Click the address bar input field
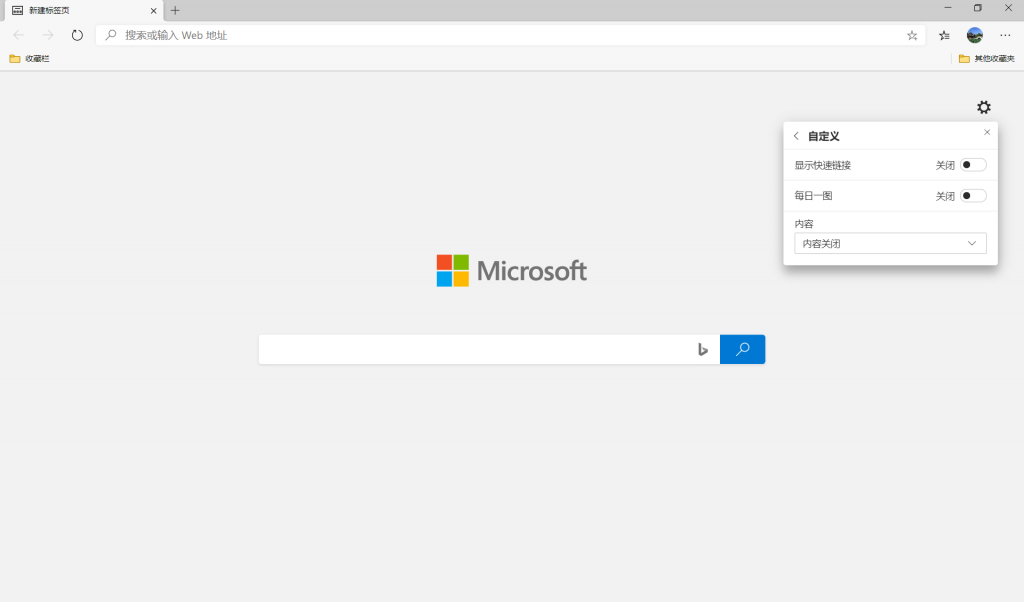Viewport: 1024px width, 602px height. (500, 35)
